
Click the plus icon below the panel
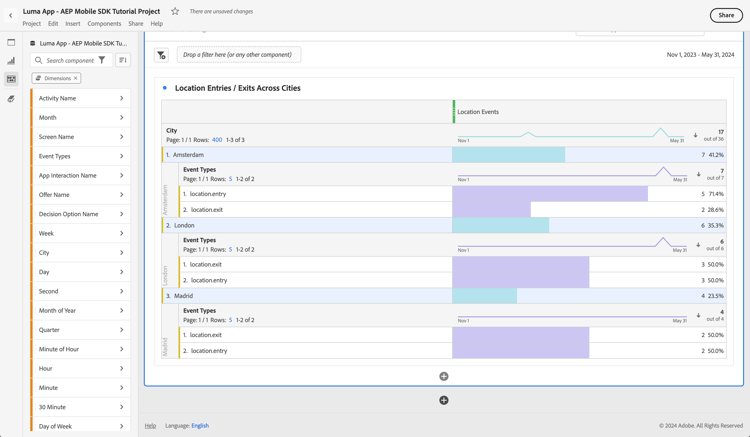pyautogui.click(x=444, y=400)
